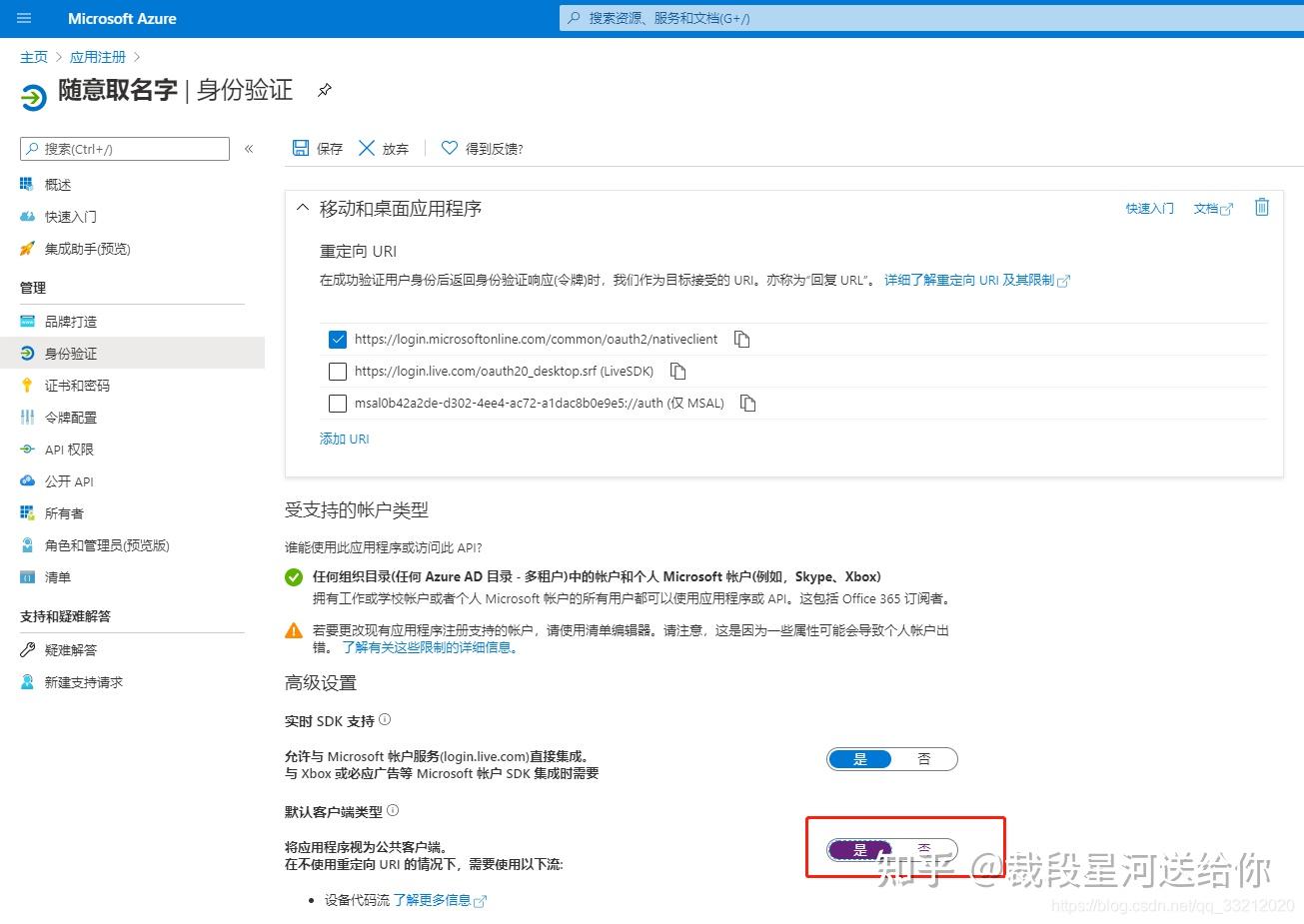Check the msal MSAL-only redirect URI

point(337,403)
